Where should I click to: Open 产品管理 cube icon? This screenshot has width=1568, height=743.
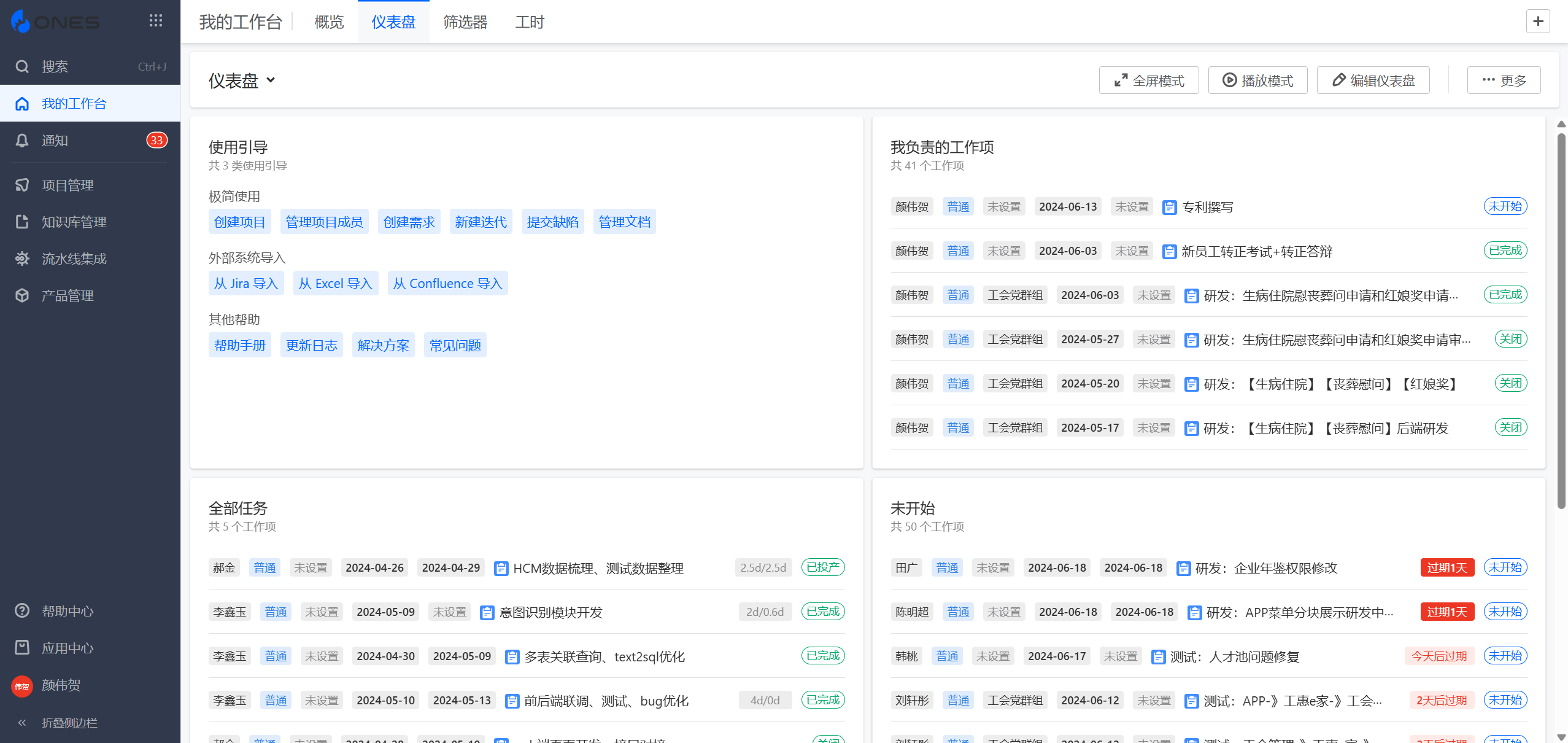tap(22, 295)
